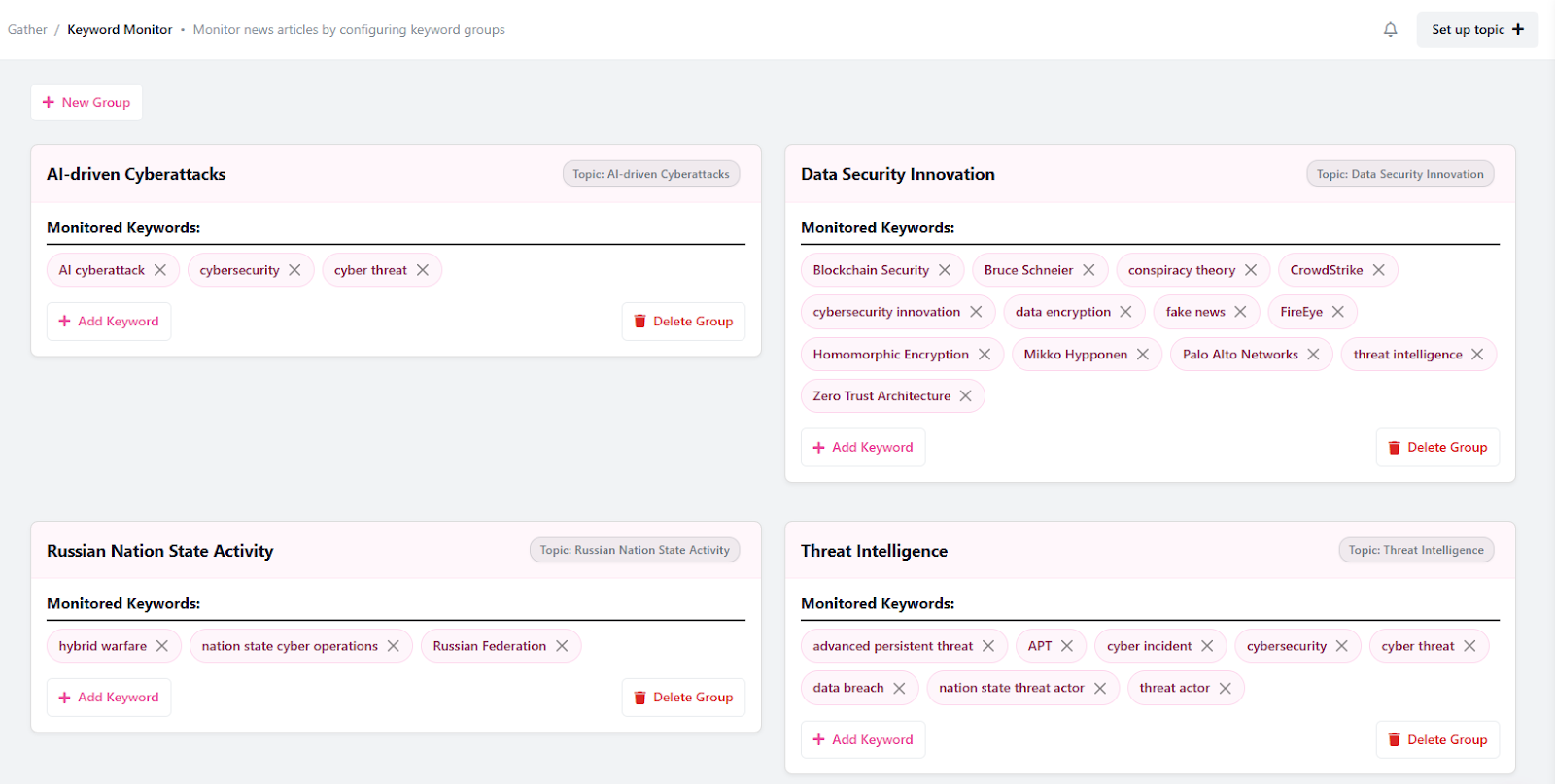Click the 'Topic: Threat Intelligence' tag

pos(1415,550)
